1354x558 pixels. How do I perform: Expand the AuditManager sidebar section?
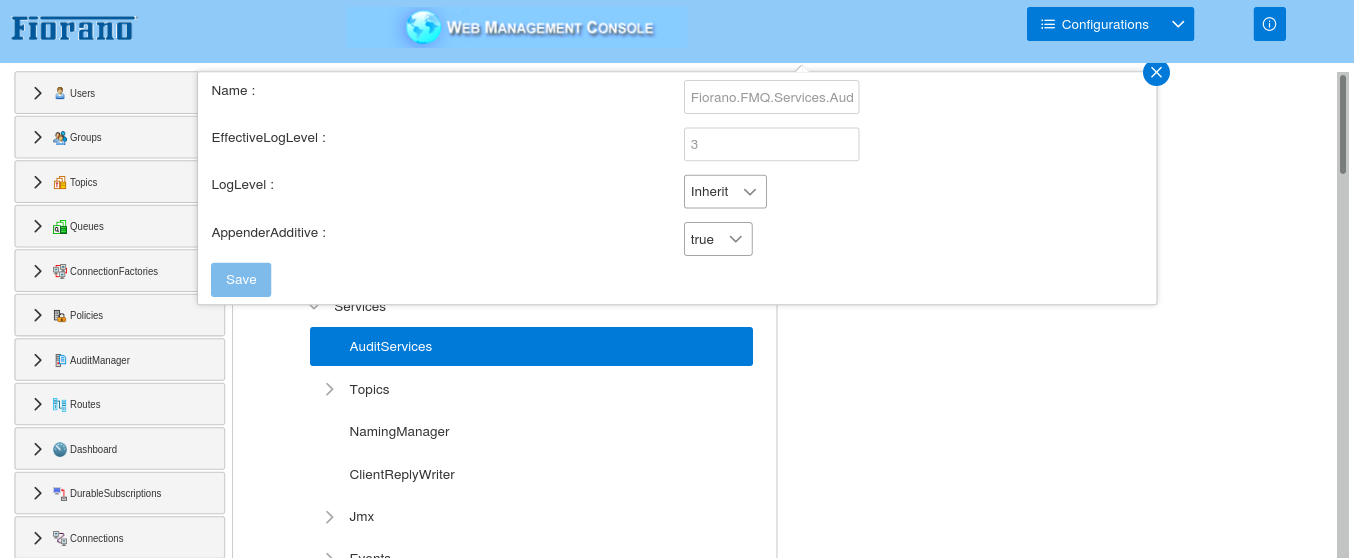[x=38, y=360]
